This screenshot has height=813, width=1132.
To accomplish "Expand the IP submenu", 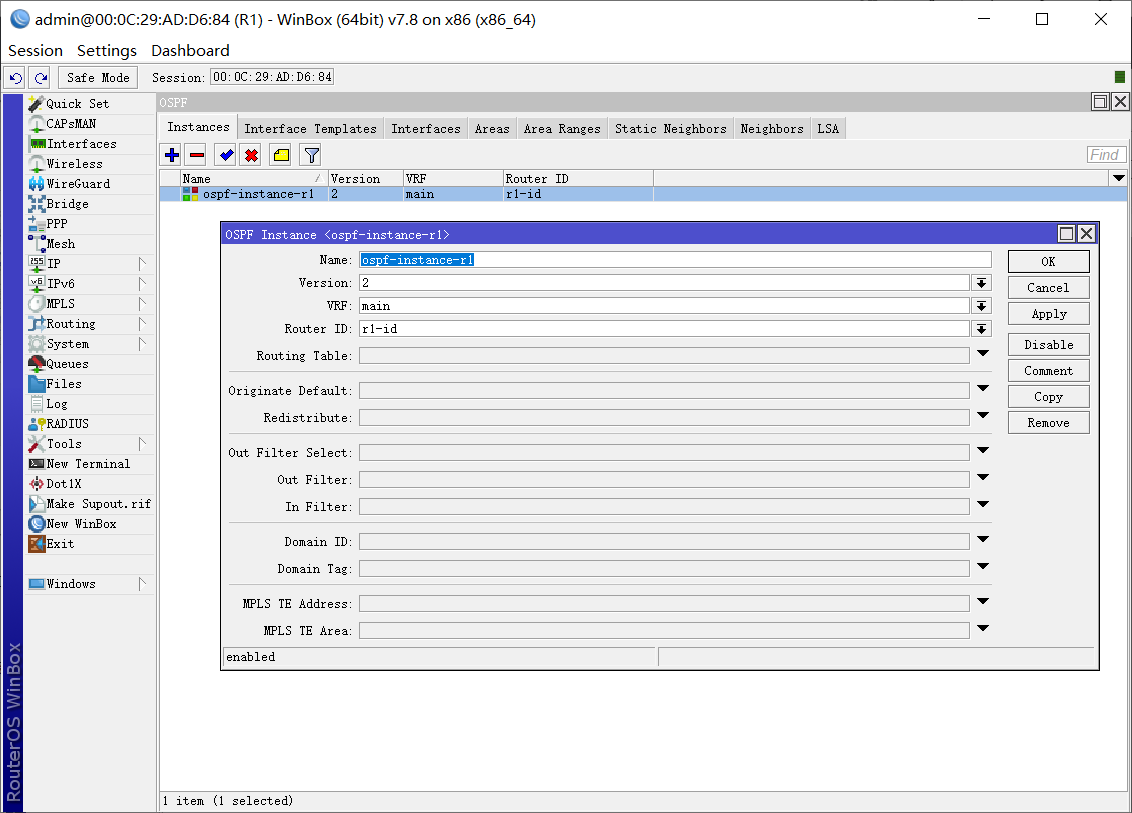I will (x=142, y=264).
